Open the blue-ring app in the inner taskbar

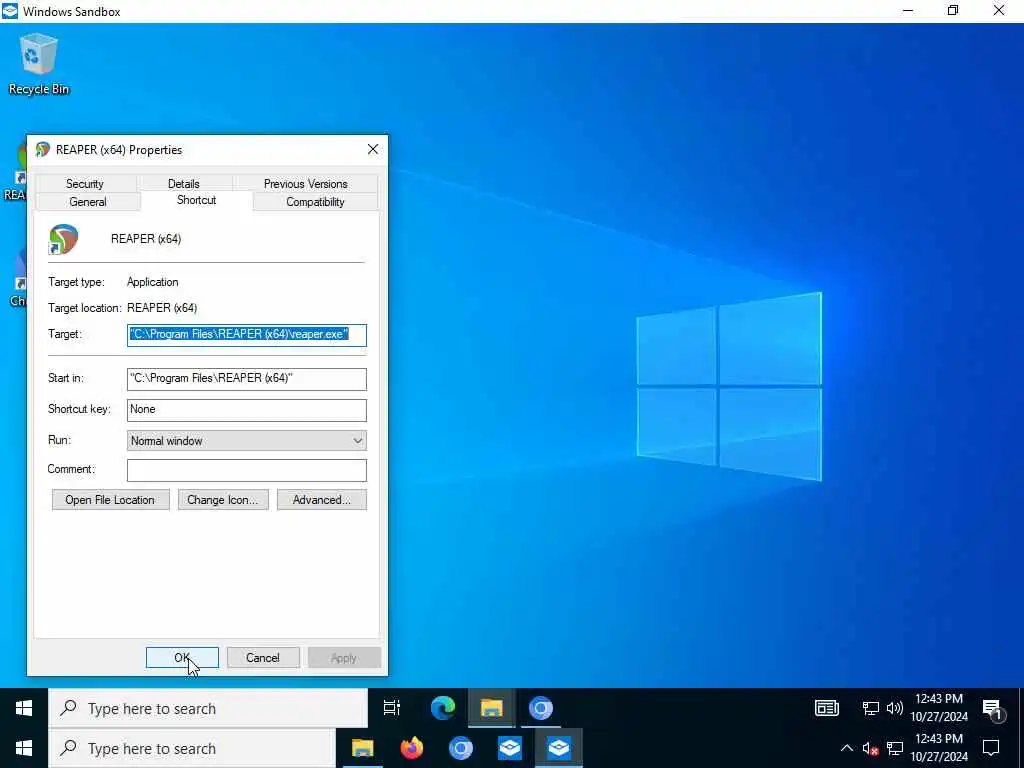point(541,708)
